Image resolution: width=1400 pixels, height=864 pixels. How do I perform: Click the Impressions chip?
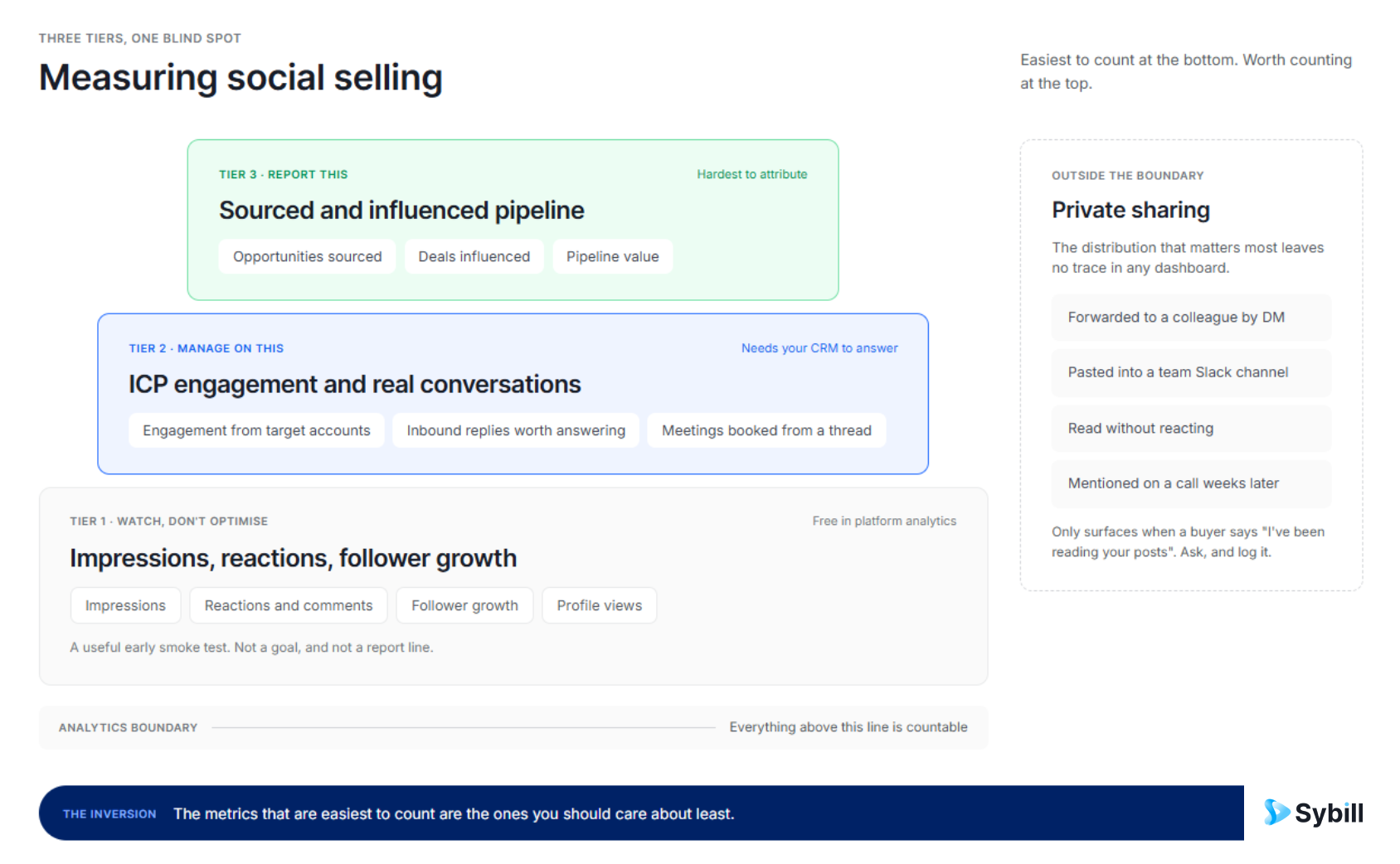[x=125, y=605]
